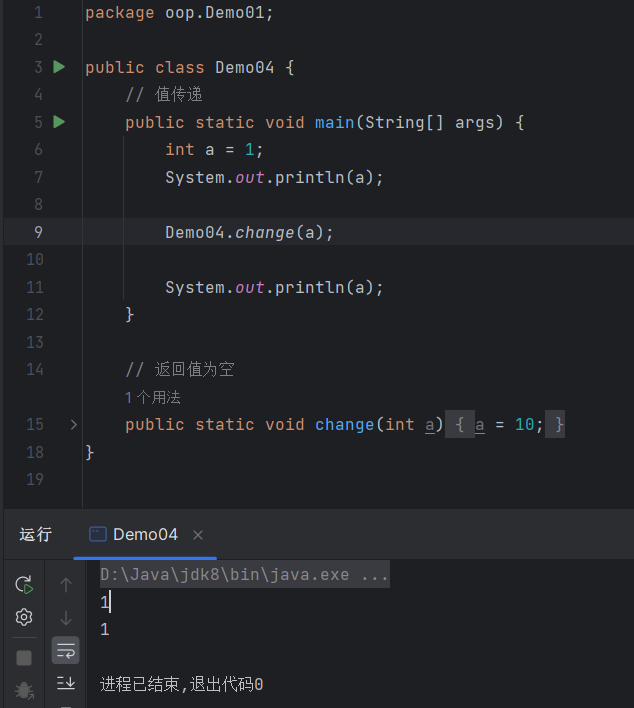Click line number 11 in the gutter

coord(35,287)
